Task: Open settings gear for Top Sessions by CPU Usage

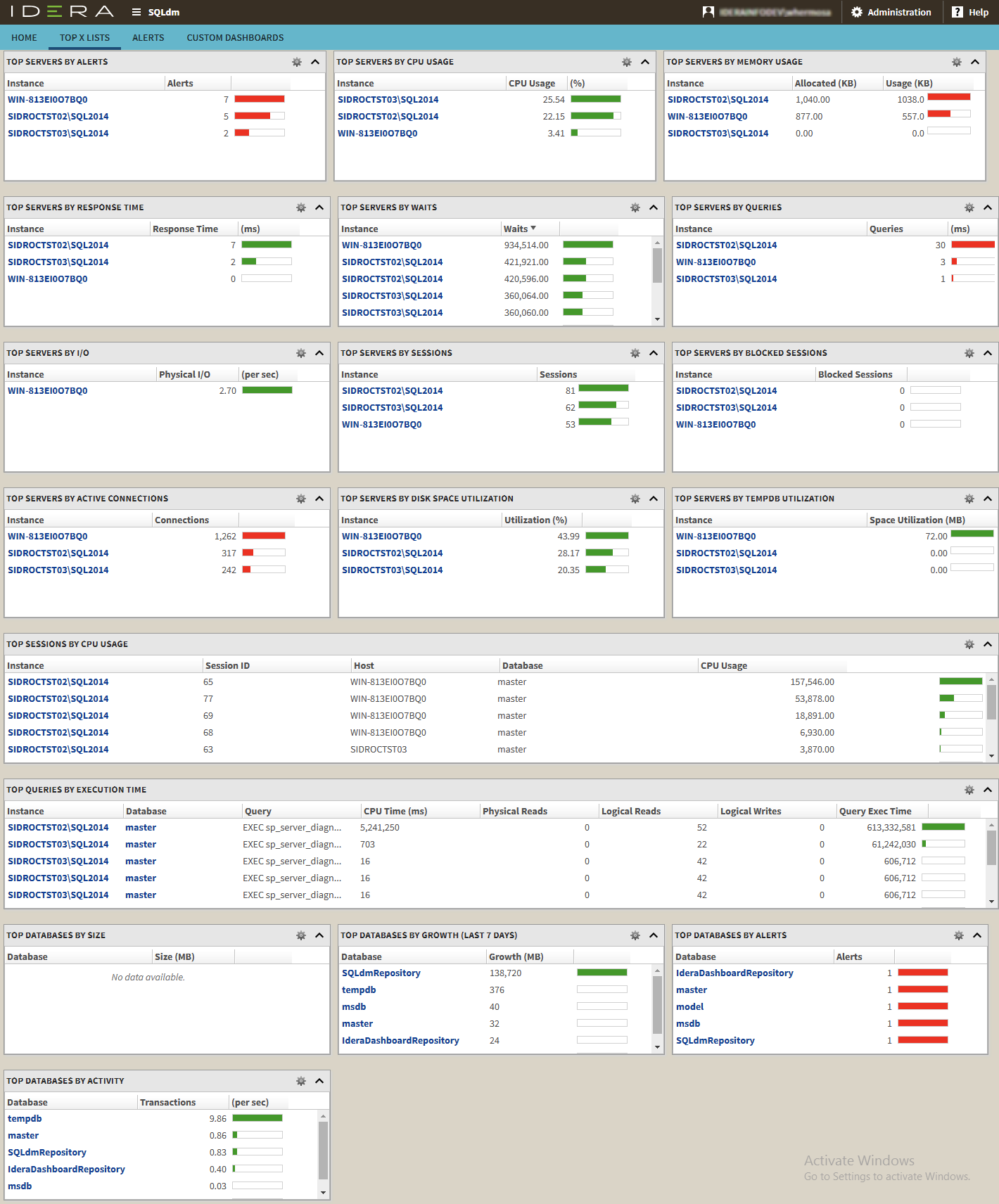Action: click(x=969, y=644)
